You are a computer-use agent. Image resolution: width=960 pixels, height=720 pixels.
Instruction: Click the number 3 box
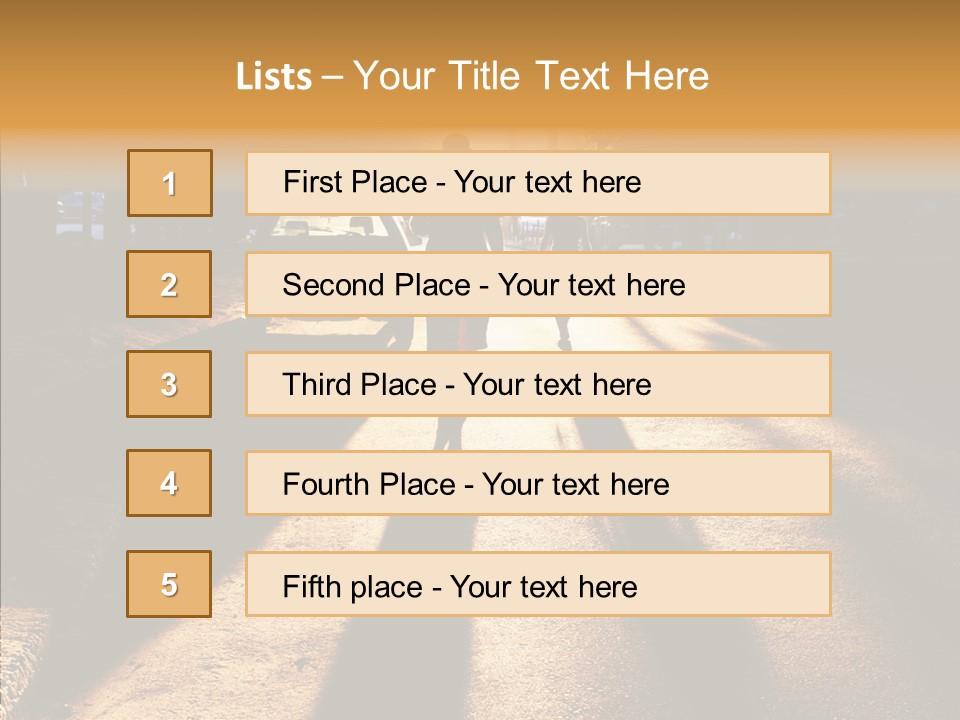click(x=169, y=384)
